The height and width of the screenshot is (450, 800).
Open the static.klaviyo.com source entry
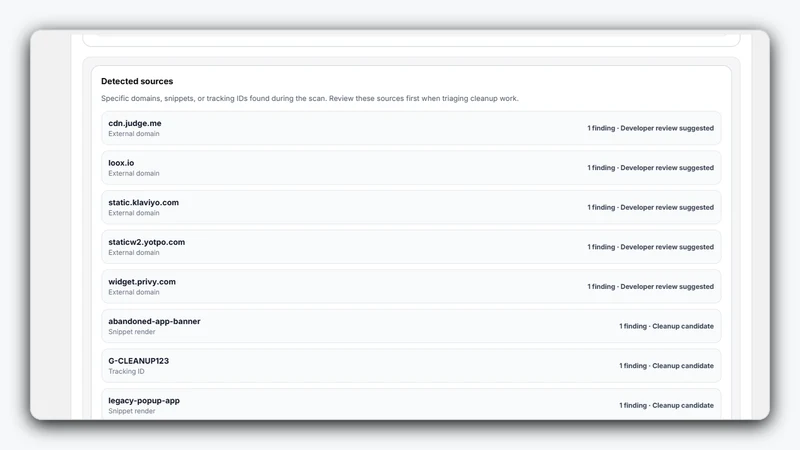point(411,207)
